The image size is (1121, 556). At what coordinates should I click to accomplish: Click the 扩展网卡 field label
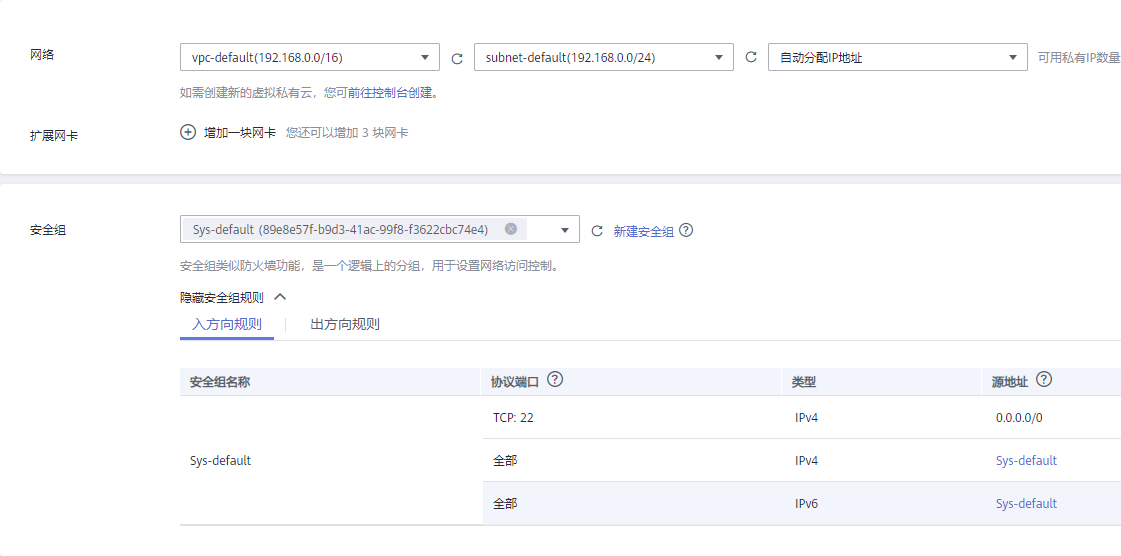(54, 136)
